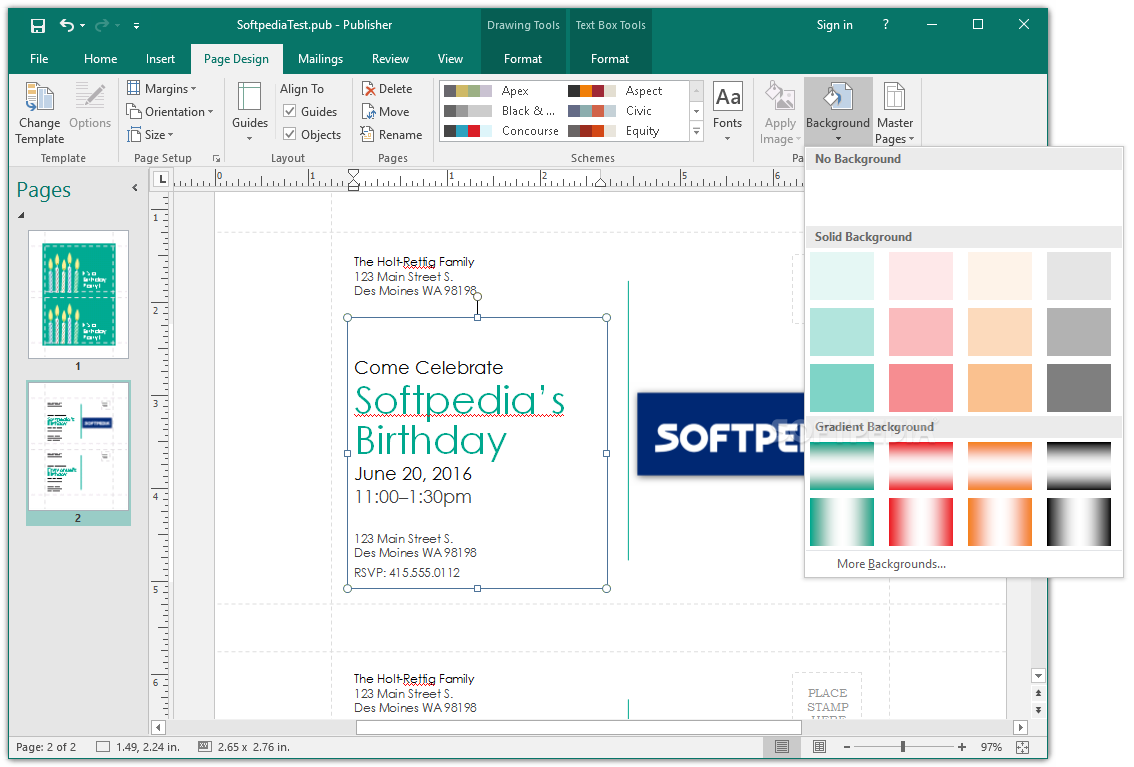
Task: Click the Undo arrow icon
Action: pos(67,25)
